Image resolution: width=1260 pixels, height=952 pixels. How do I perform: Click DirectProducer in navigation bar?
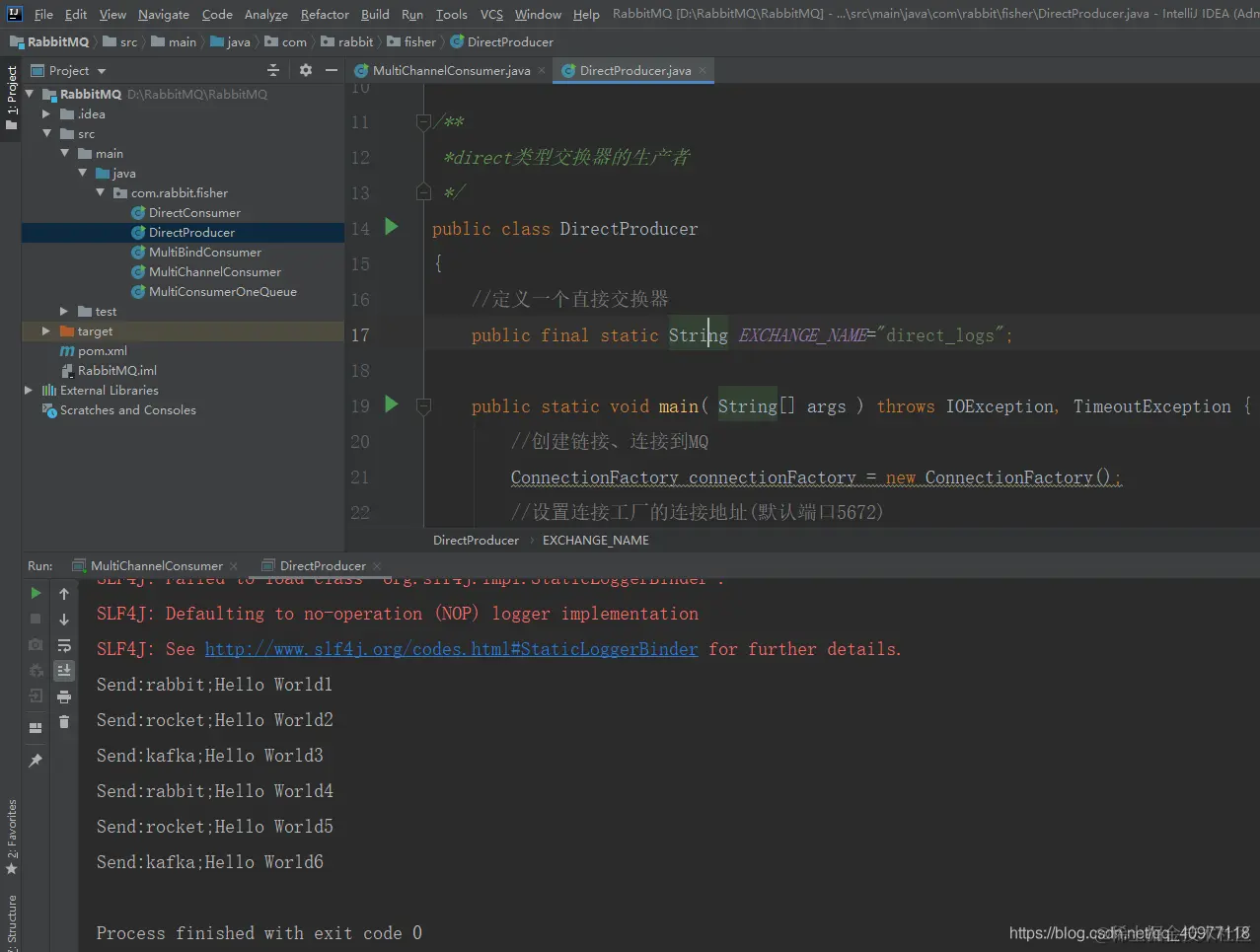point(501,41)
